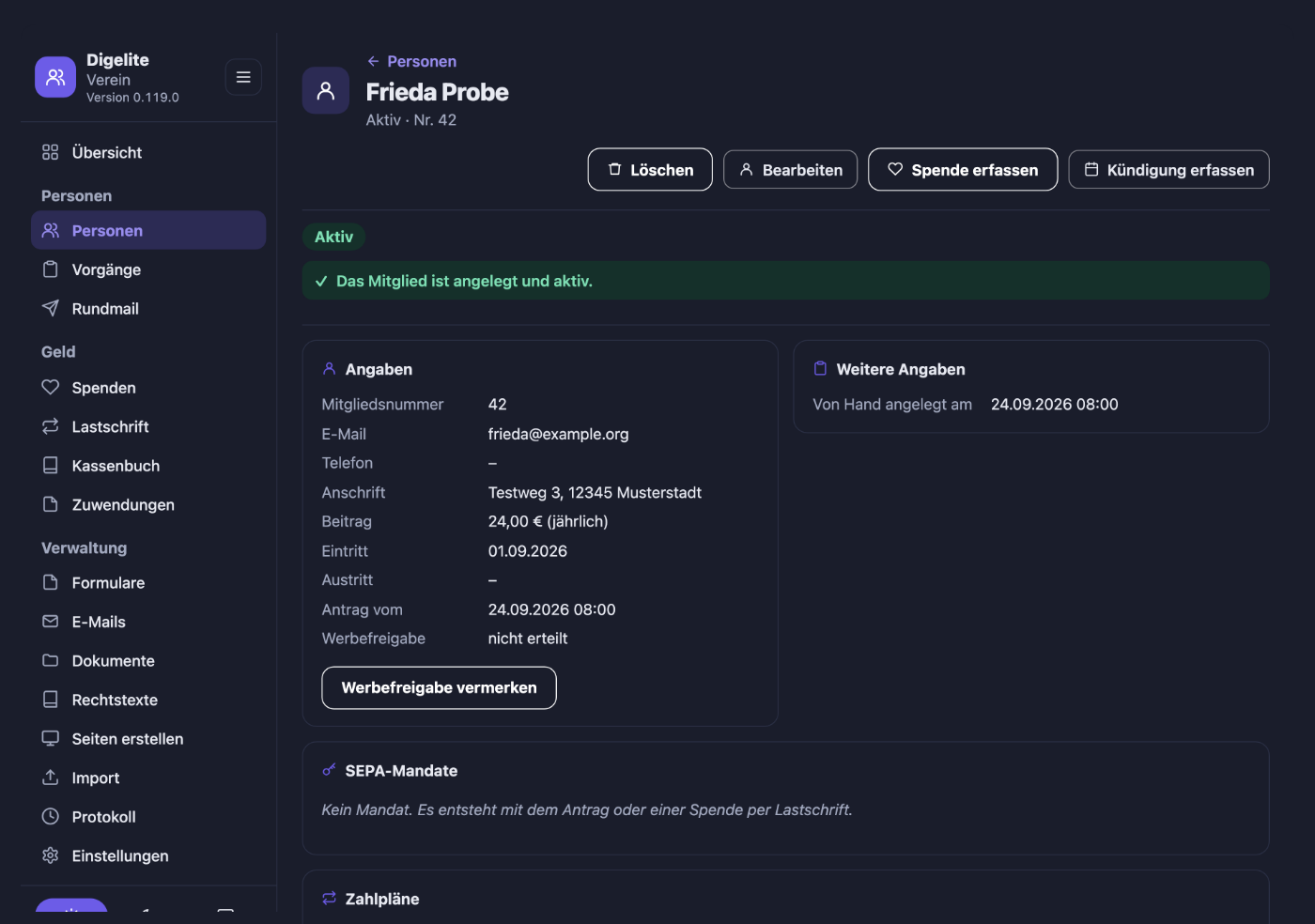Click the Lastschrift repeat arrows icon
The height and width of the screenshot is (924, 1315).
[x=51, y=426]
